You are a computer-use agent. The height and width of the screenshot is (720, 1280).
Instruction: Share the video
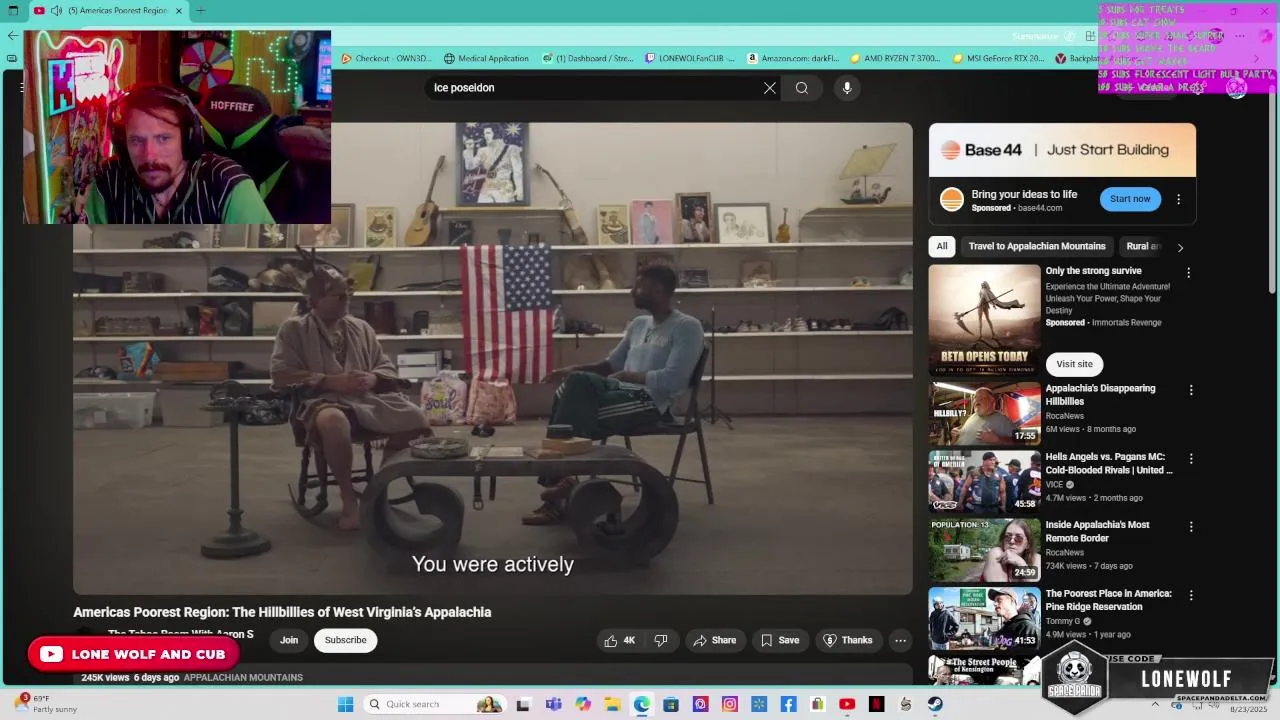715,640
